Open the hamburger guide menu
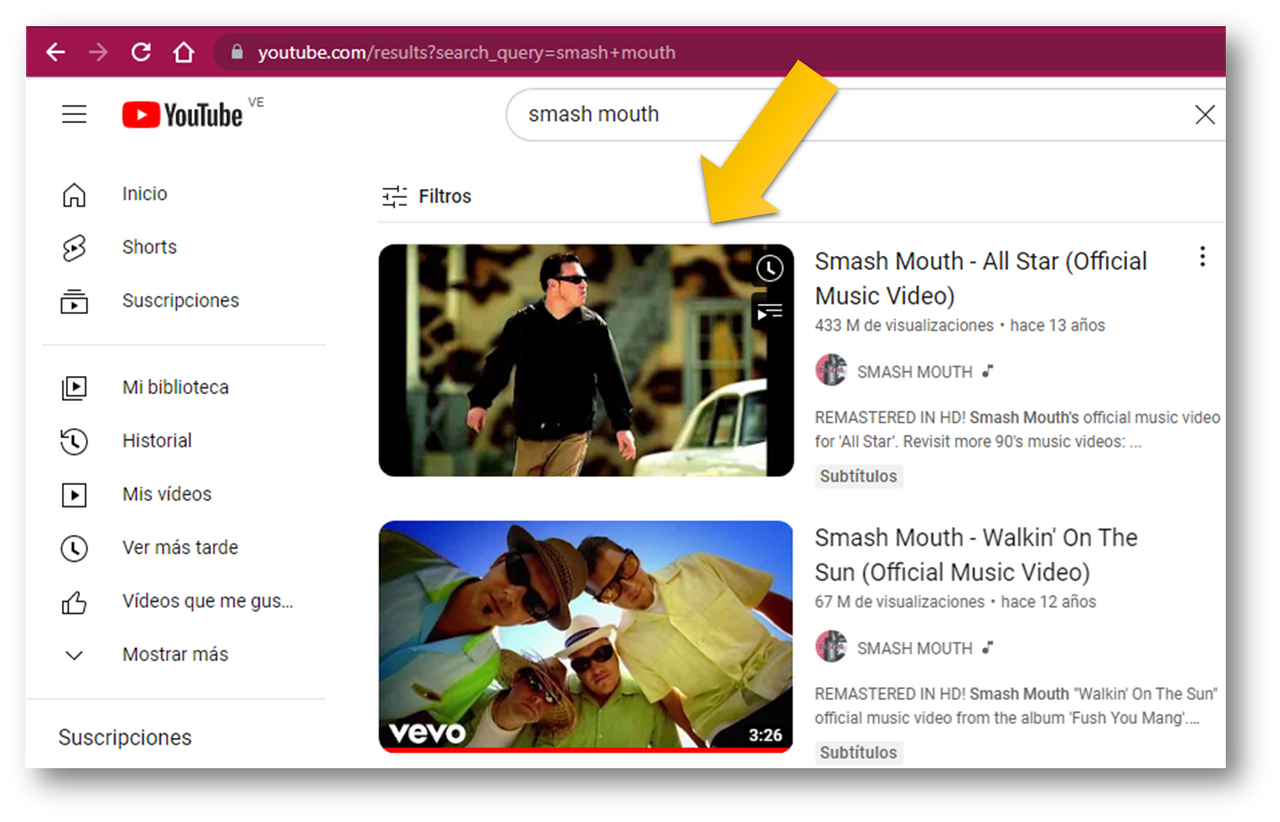 tap(74, 115)
